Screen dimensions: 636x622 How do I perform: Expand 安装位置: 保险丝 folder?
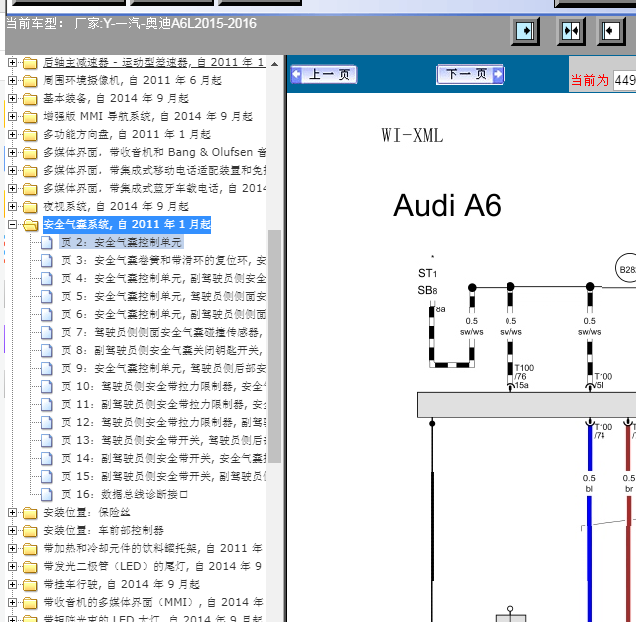[x=13, y=512]
